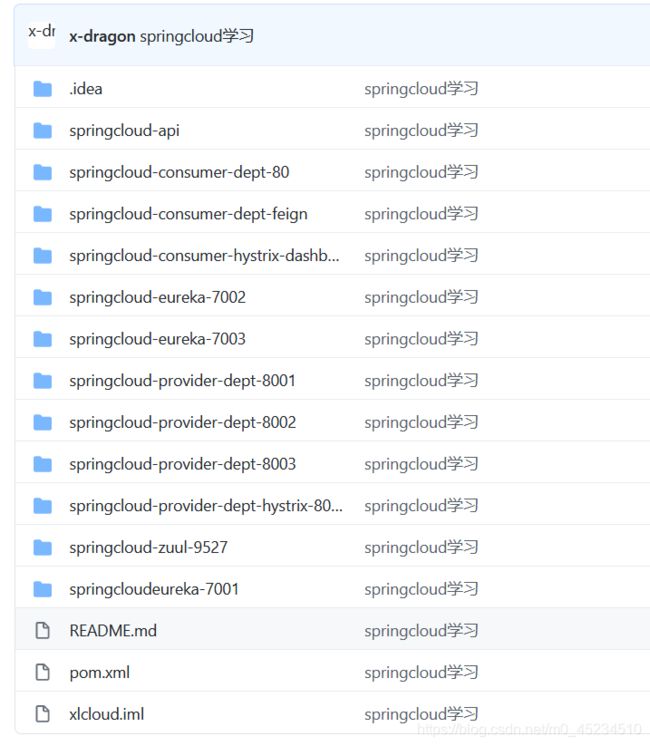Viewport: 650px width, 746px height.
Task: Click the springcloud-provider-dept-8003 folder icon
Action: (x=43, y=464)
